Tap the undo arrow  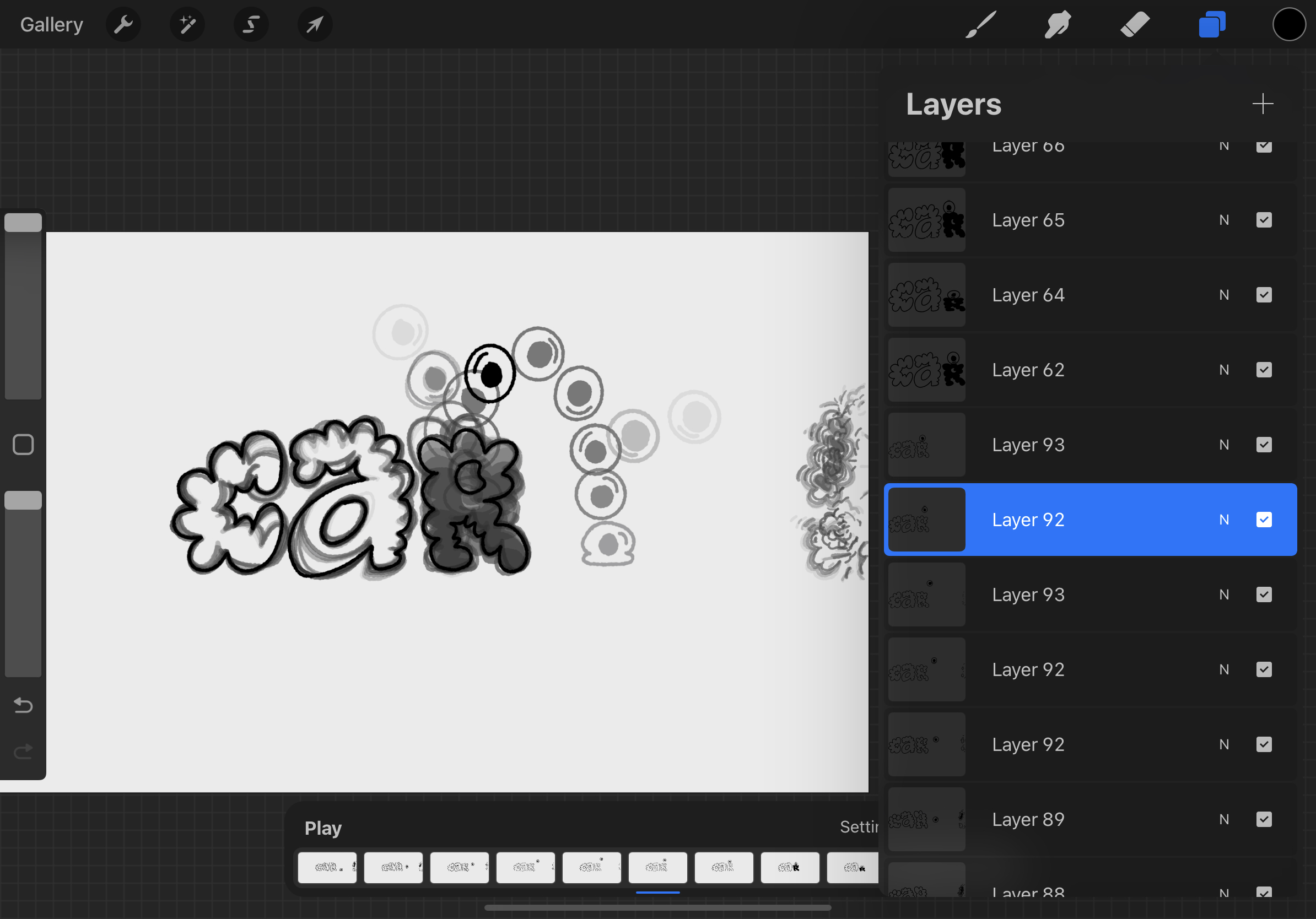pos(23,705)
